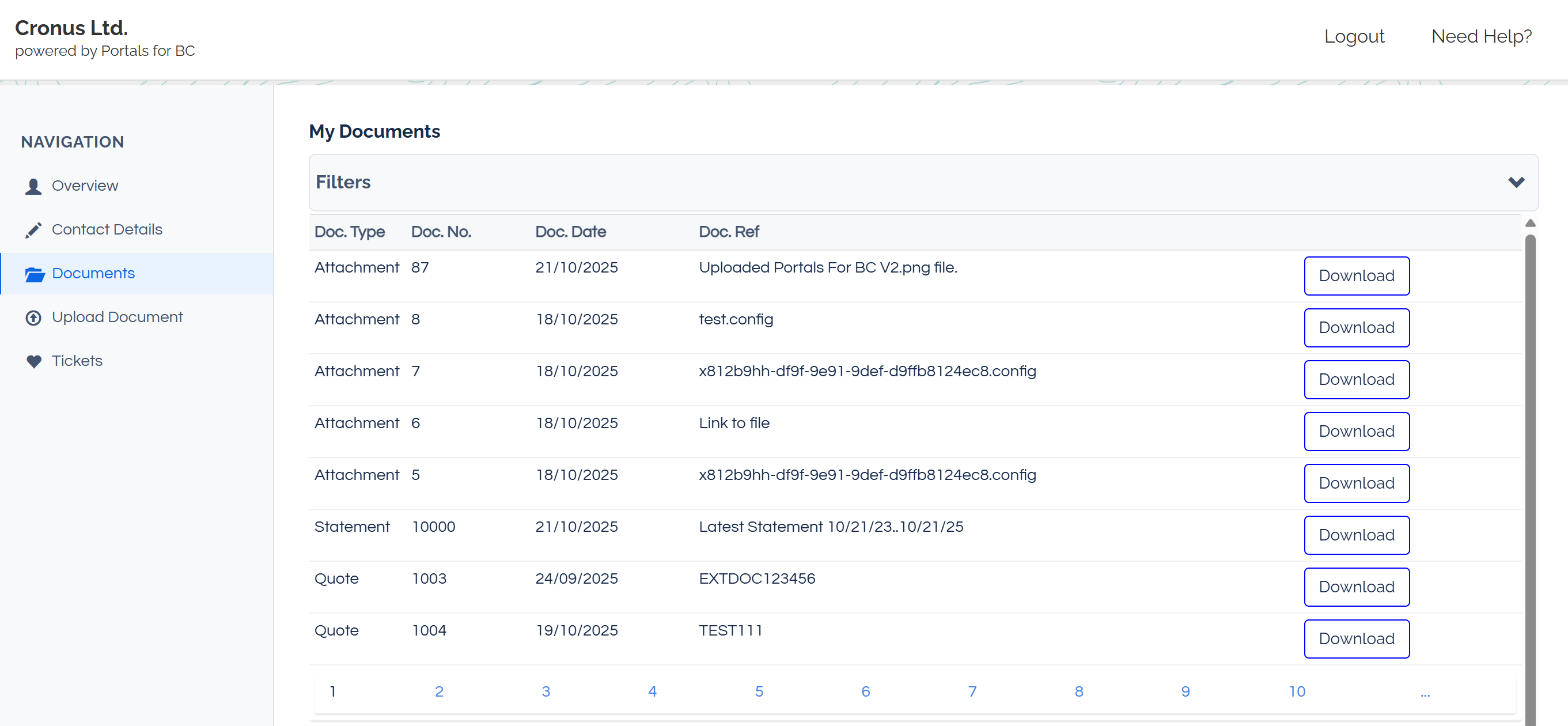Jump to page 10 of documents
This screenshot has height=726, width=1568.
[1297, 691]
